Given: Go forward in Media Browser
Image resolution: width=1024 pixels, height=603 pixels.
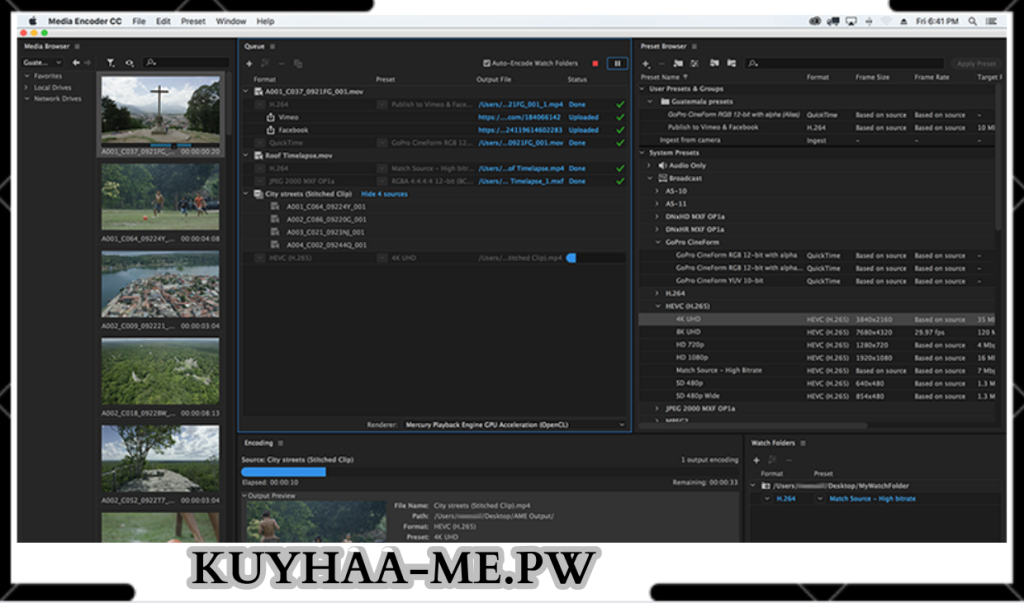Looking at the screenshot, I should point(87,63).
